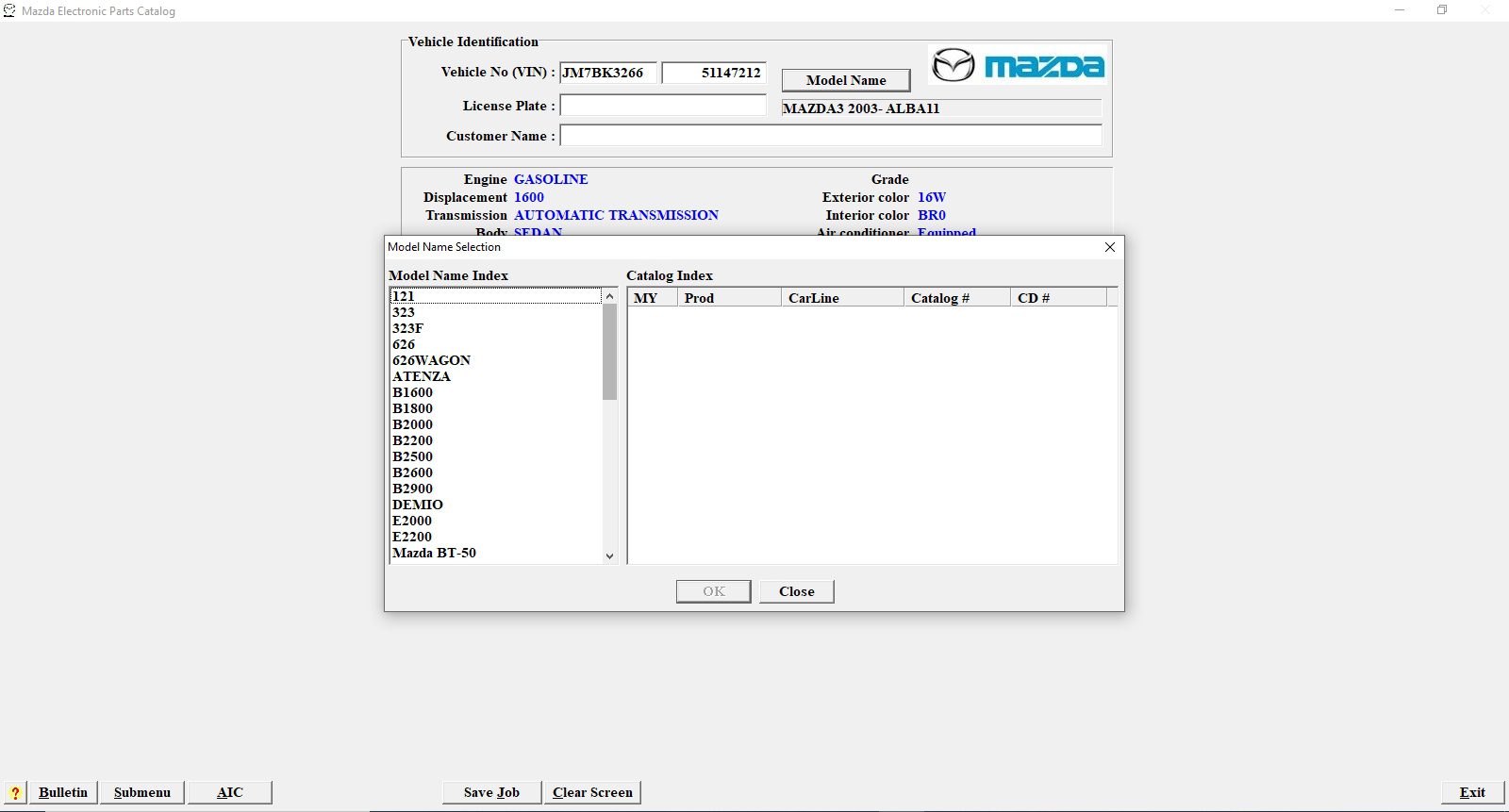Click the Exit button
Viewport: 1509px width, 812px height.
tap(1472, 792)
